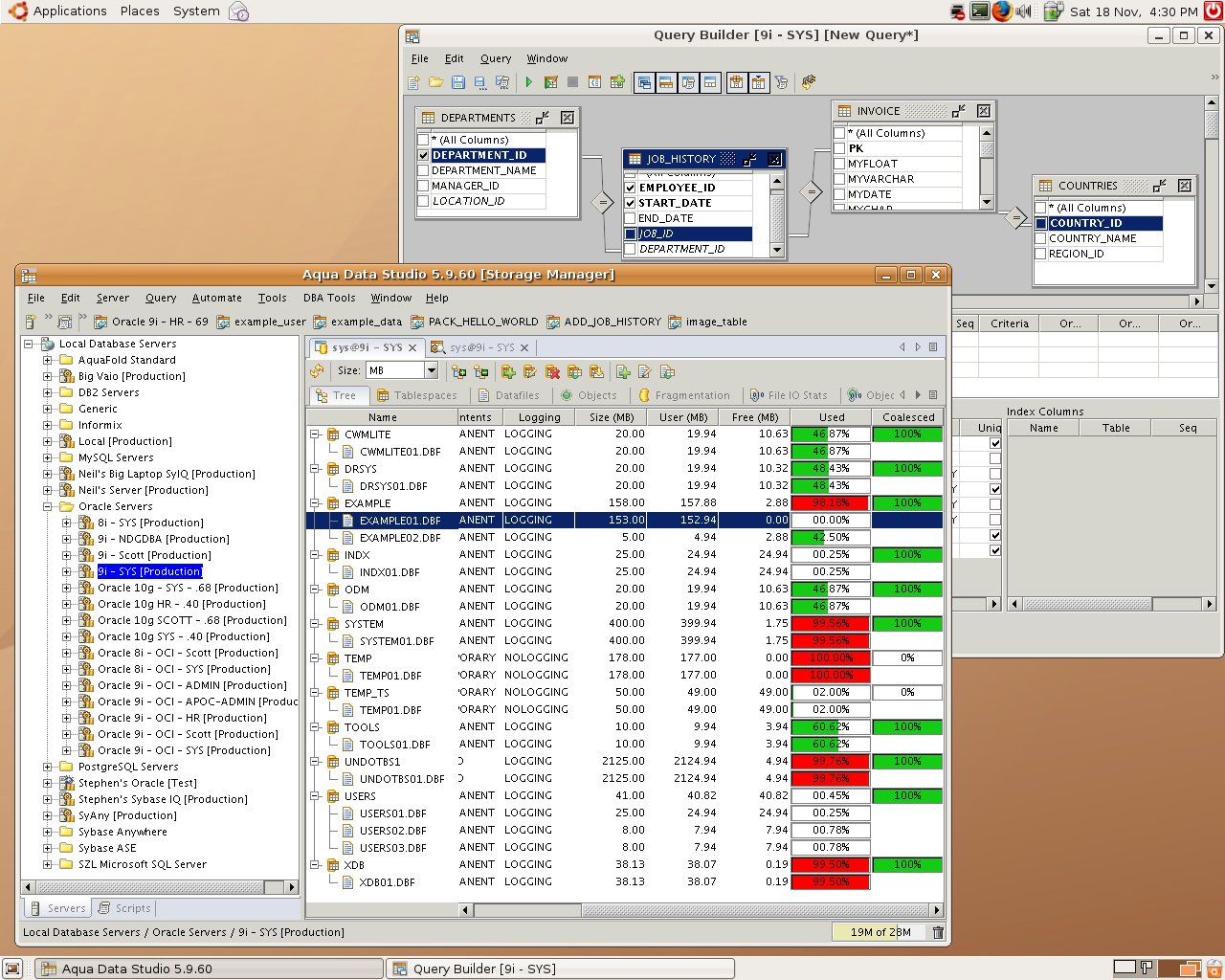Collapse the USERS tablespace row
Screen dimensions: 1225x980
point(315,796)
